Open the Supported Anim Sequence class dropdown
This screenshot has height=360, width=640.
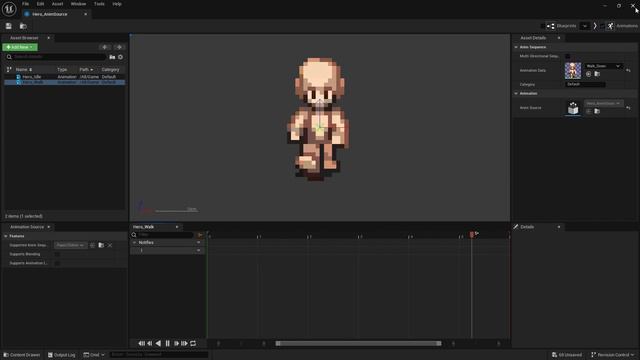[x=70, y=245]
